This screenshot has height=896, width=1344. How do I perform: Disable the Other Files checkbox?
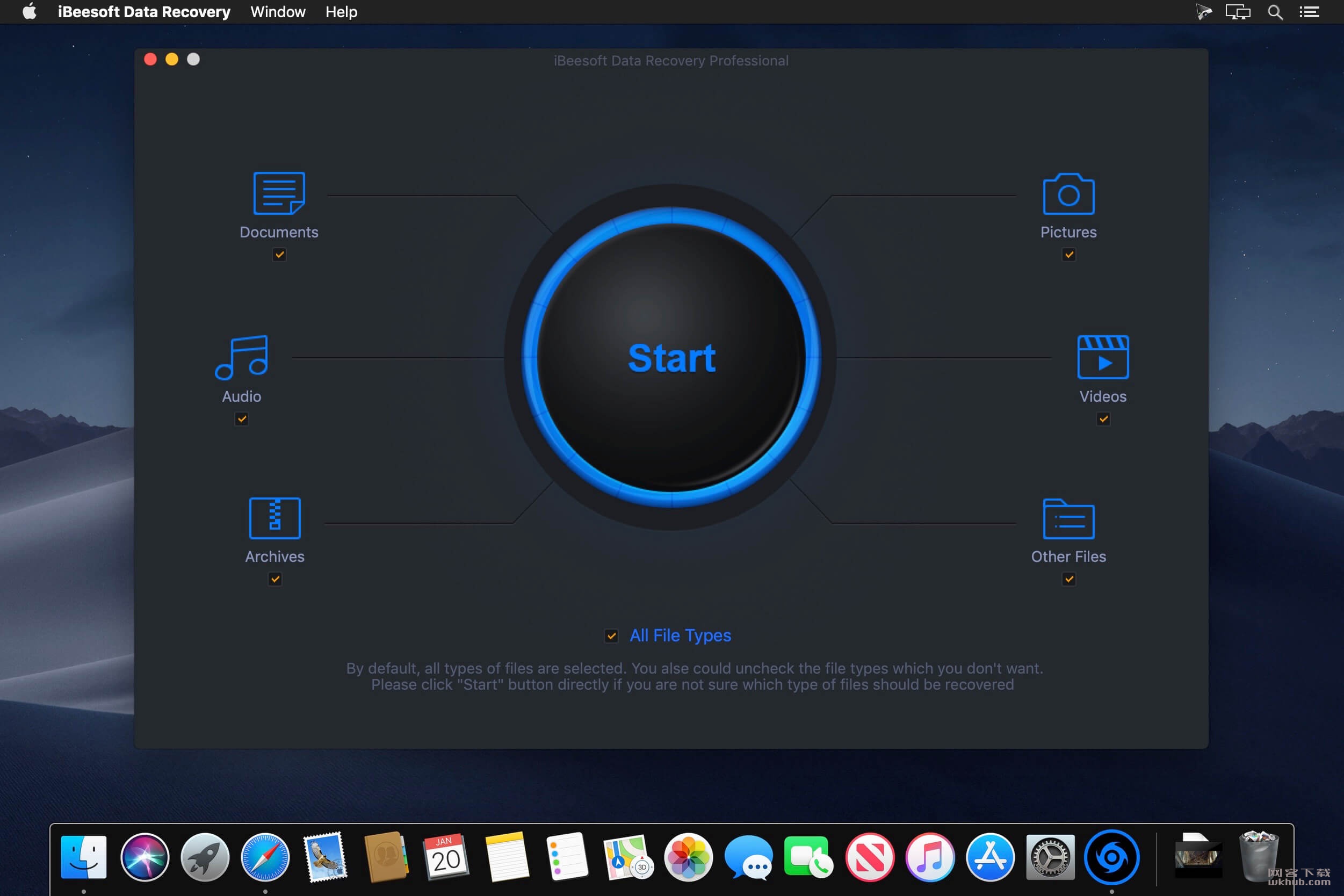pyautogui.click(x=1069, y=580)
